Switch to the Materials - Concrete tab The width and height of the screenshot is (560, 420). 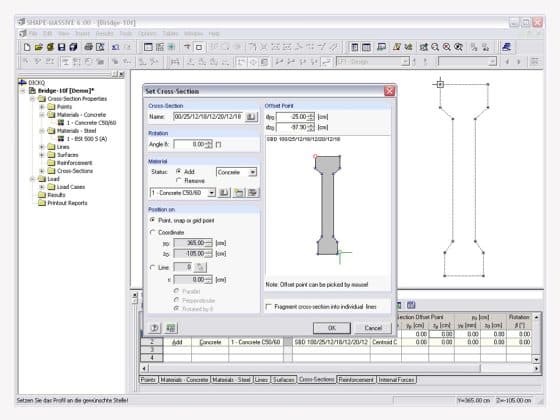[184, 380]
